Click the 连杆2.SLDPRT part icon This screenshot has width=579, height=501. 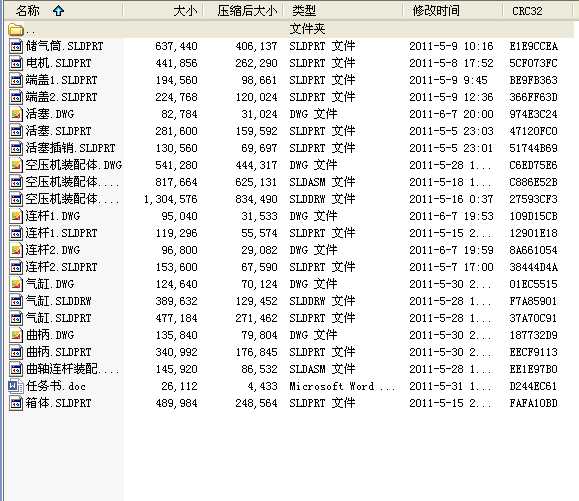(16, 267)
